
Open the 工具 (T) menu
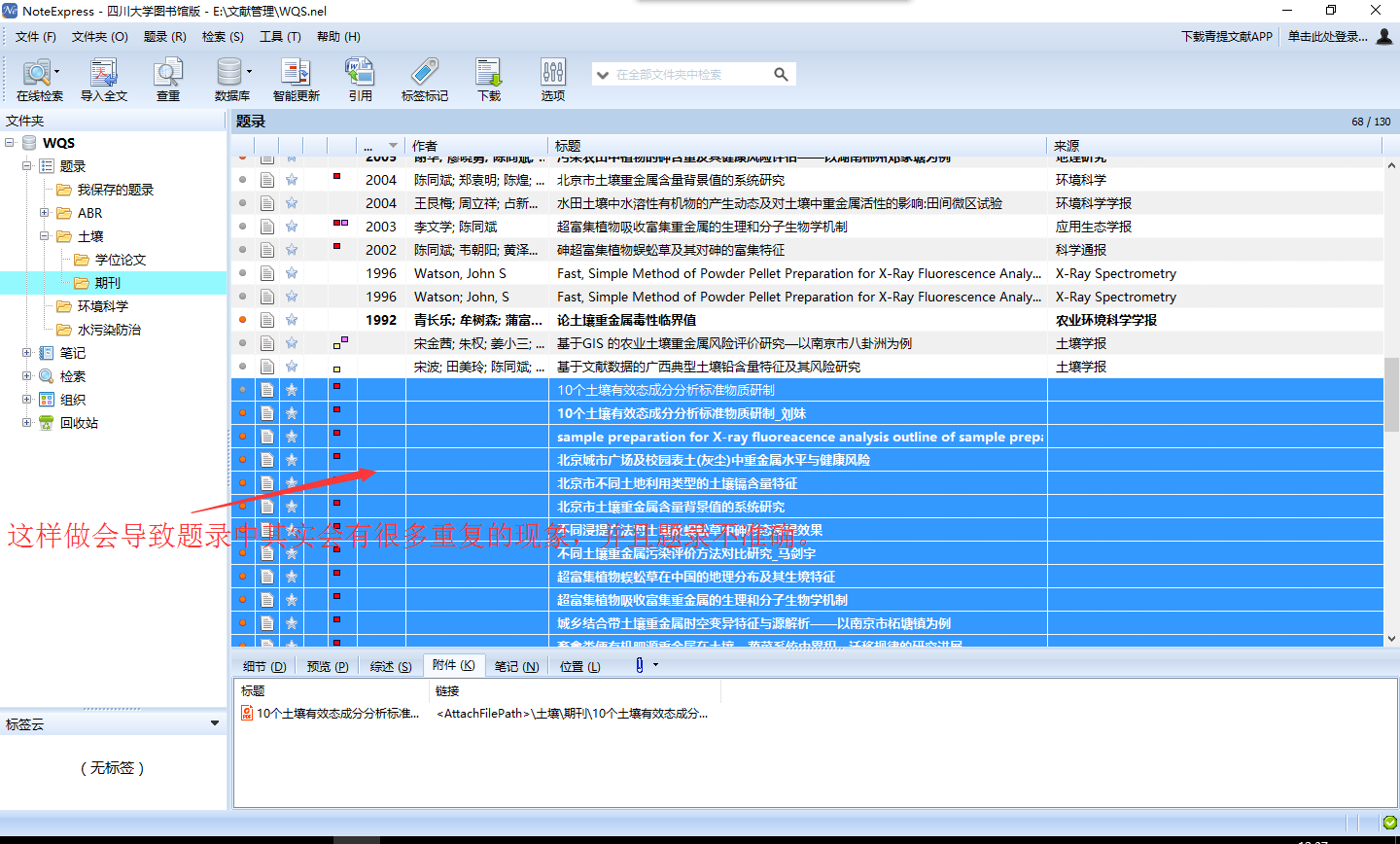pyautogui.click(x=280, y=37)
